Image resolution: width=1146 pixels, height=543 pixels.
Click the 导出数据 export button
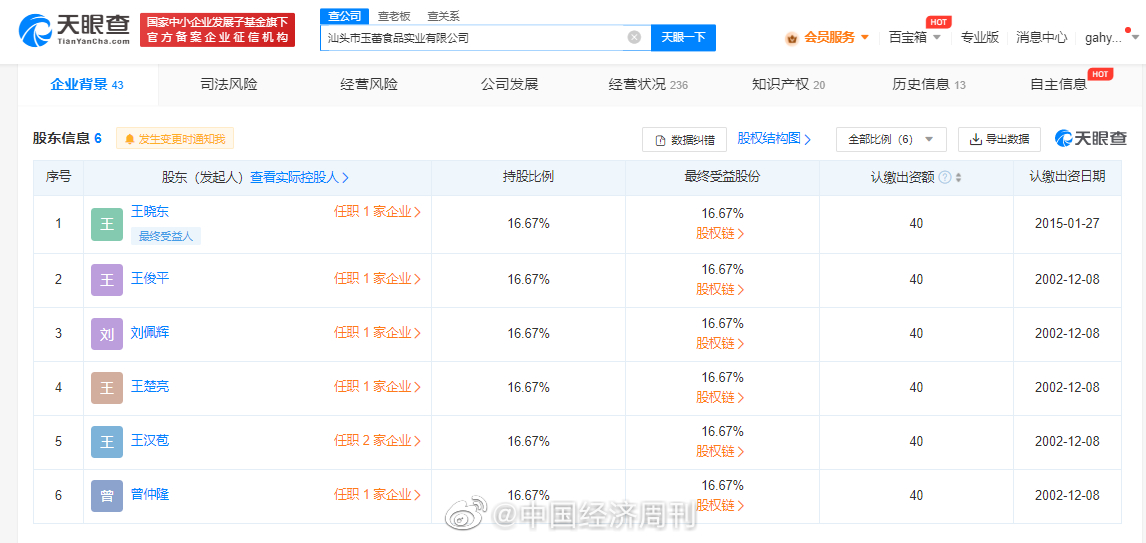pyautogui.click(x=999, y=139)
